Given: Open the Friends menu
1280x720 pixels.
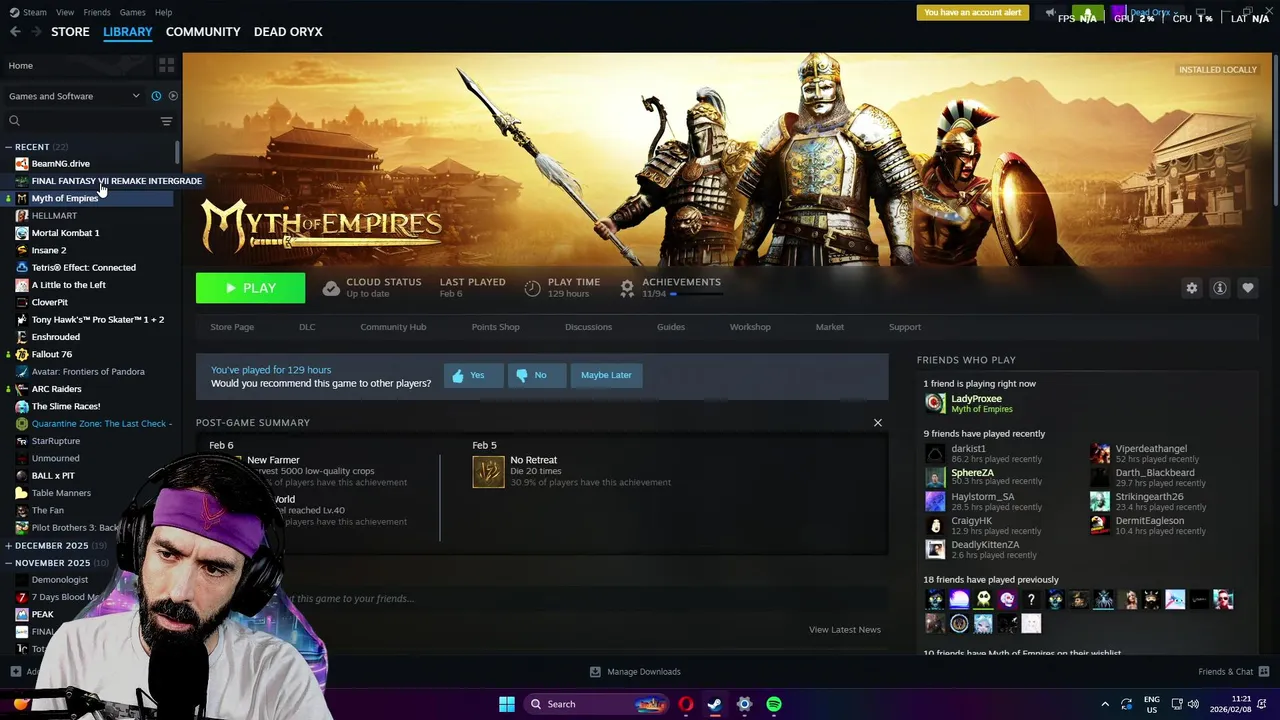Looking at the screenshot, I should pyautogui.click(x=97, y=12).
